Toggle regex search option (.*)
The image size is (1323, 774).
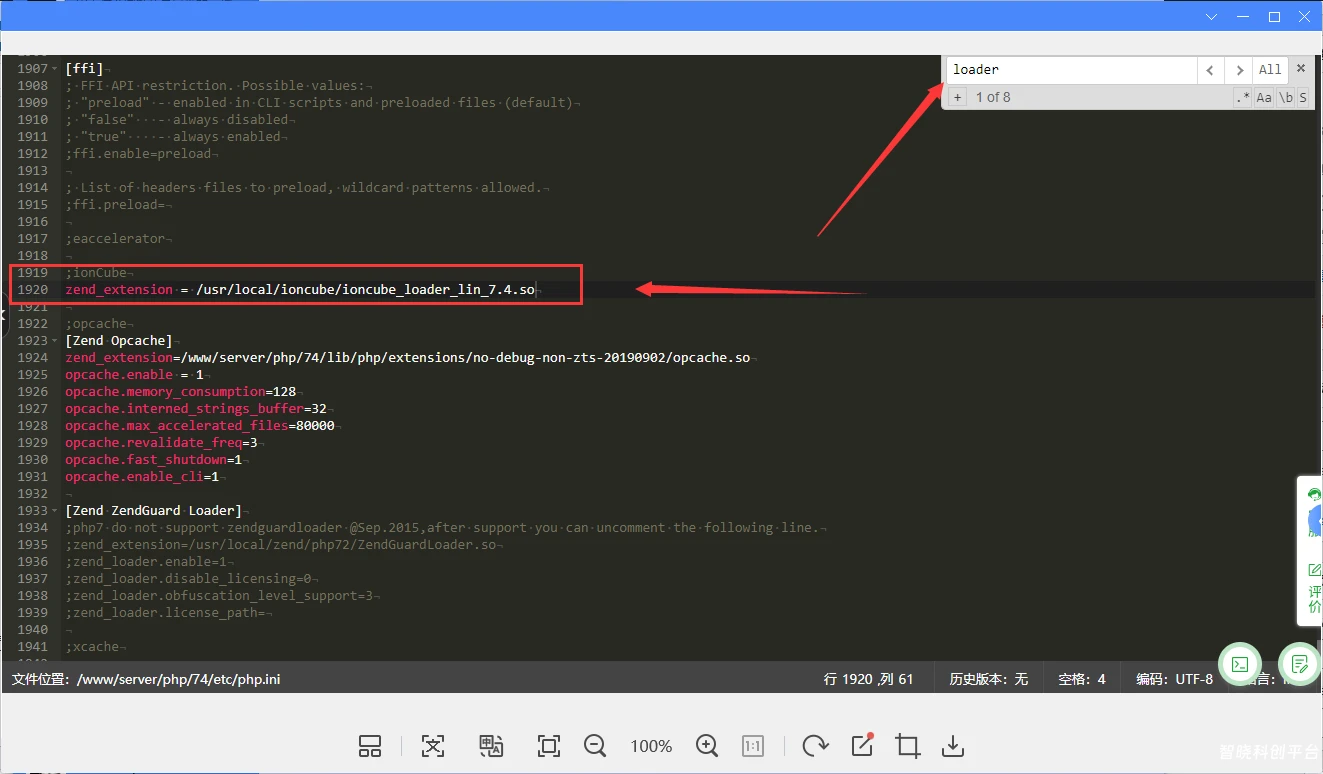1242,97
